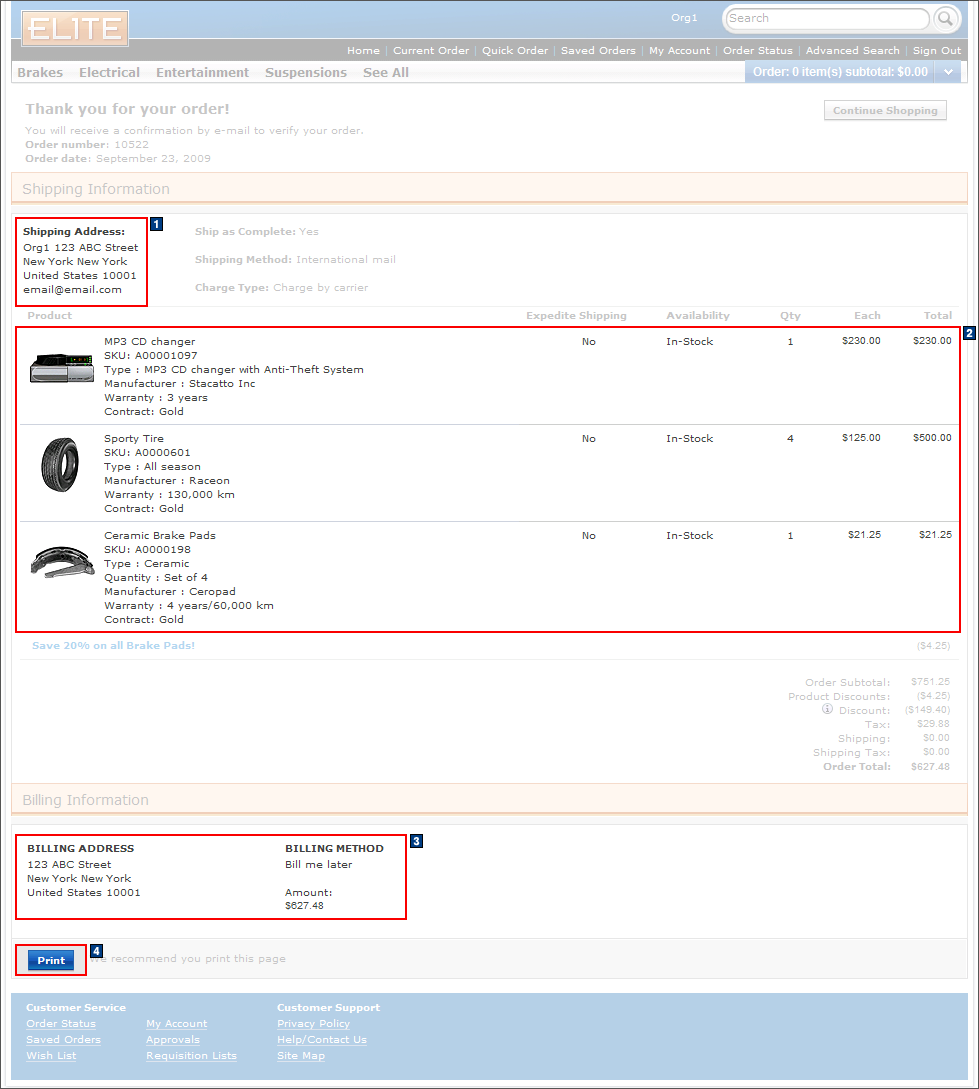Image resolution: width=979 pixels, height=1089 pixels.
Task: Click the info icon beside Discount
Action: coord(827,708)
